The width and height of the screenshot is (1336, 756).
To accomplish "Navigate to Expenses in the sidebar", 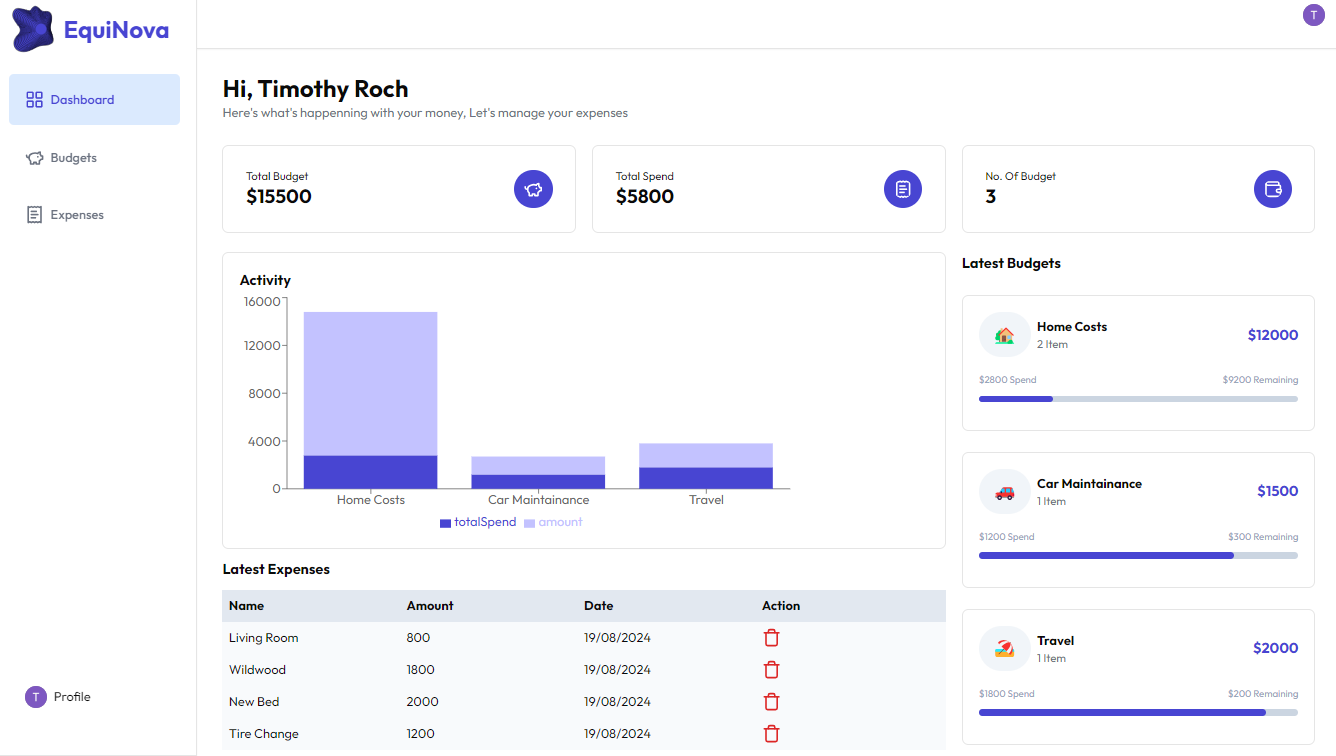I will point(76,215).
